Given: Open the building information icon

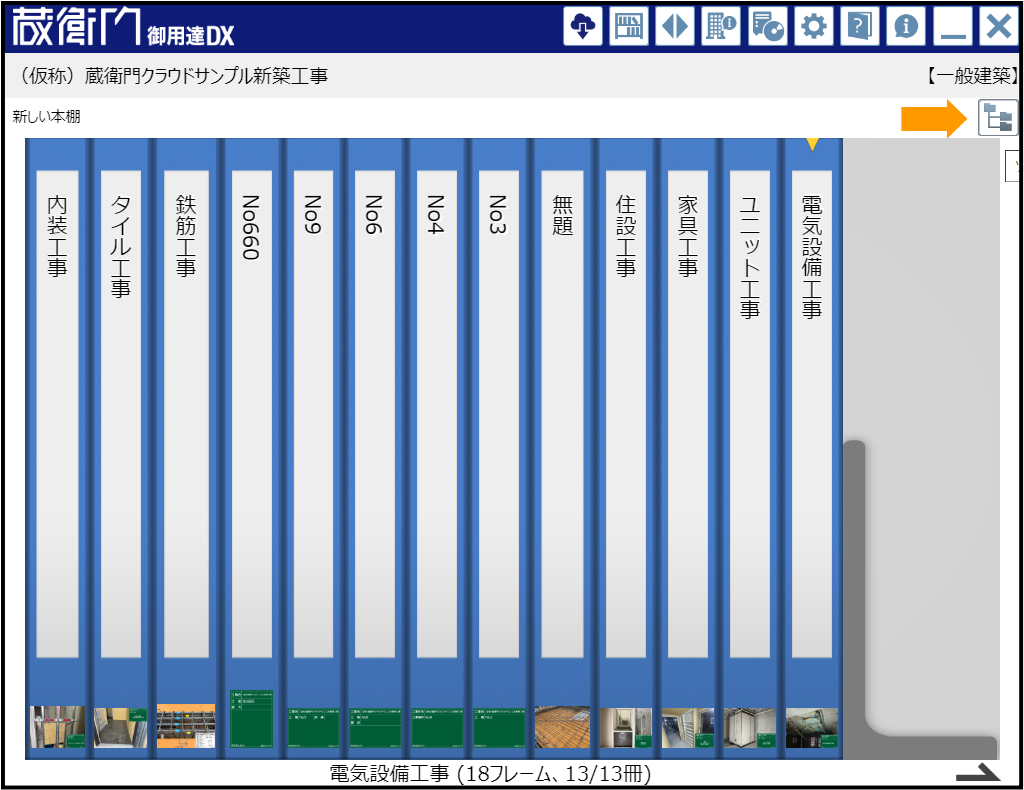Looking at the screenshot, I should click(x=721, y=26).
